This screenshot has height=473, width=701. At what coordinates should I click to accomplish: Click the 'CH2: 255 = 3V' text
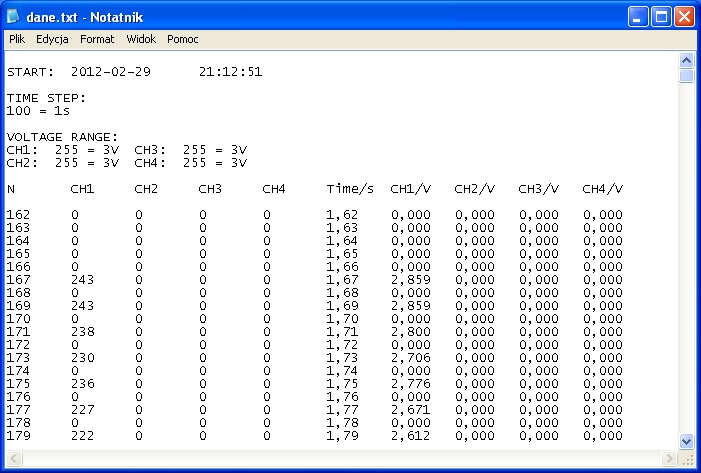(63, 163)
